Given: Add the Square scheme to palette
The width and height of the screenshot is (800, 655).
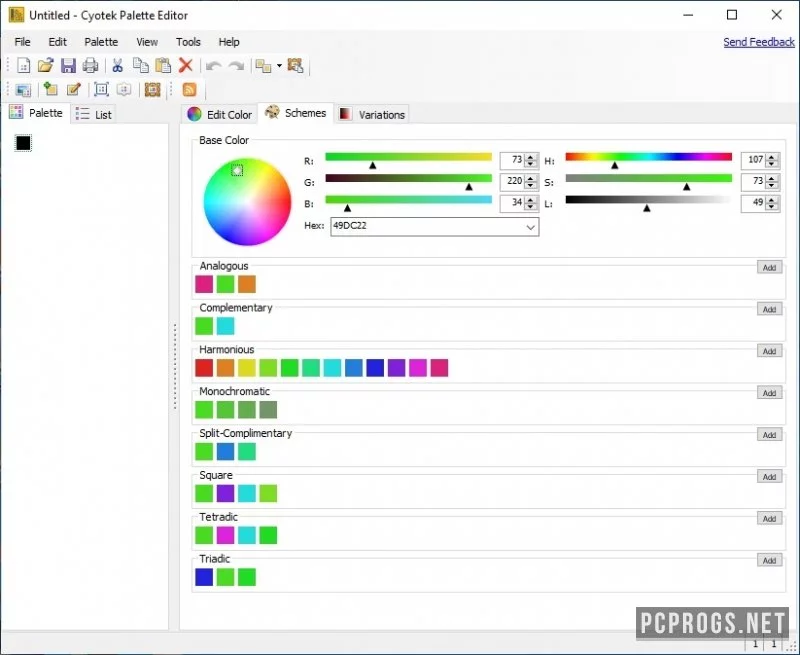Looking at the screenshot, I should point(769,476).
